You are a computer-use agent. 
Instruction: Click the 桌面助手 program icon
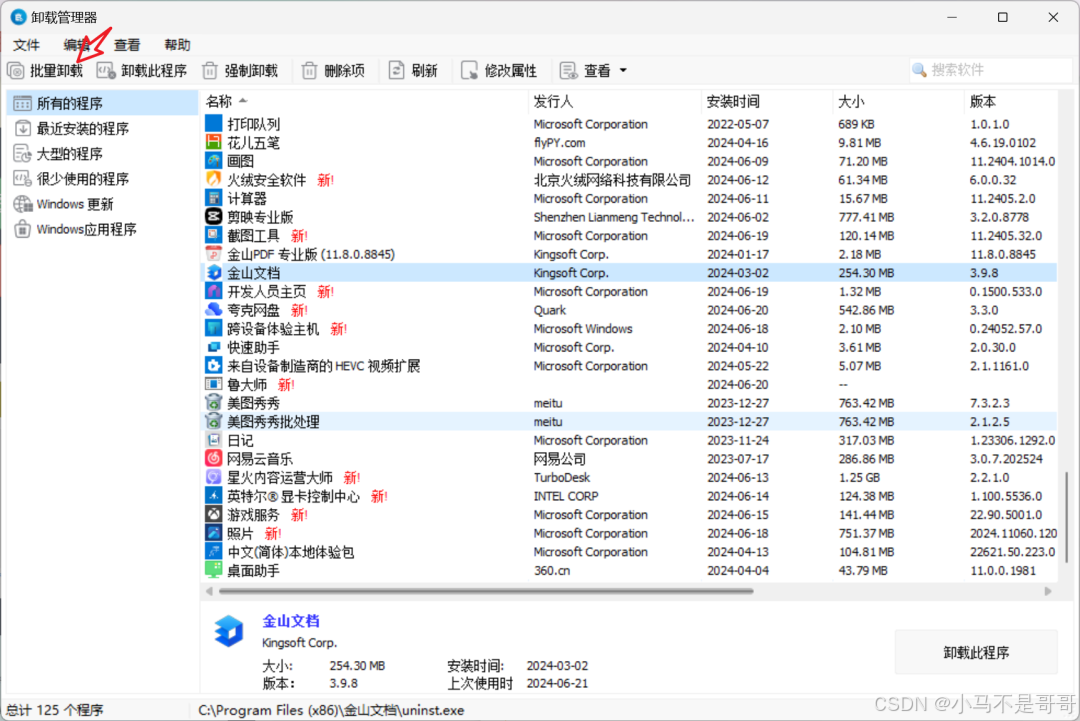[x=214, y=570]
